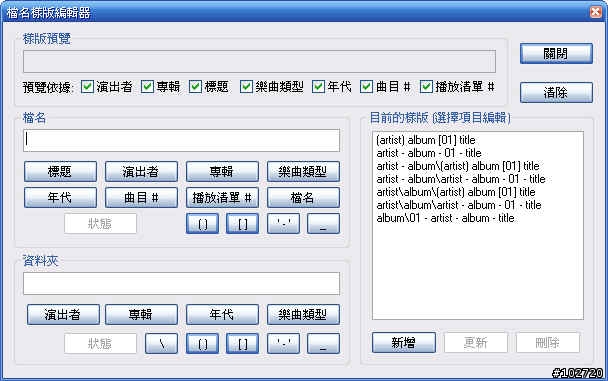Click the 狀態 button in folder section
The image size is (608, 381).
click(100, 343)
